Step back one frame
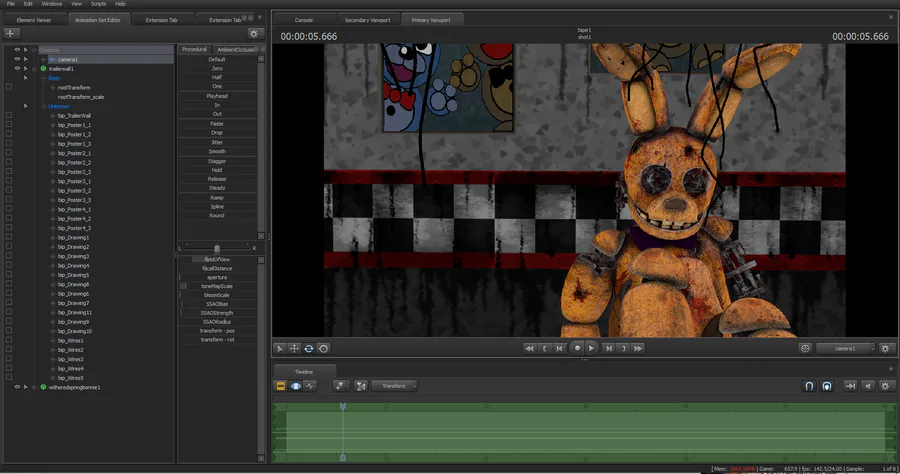This screenshot has width=900, height=474. tap(560, 348)
